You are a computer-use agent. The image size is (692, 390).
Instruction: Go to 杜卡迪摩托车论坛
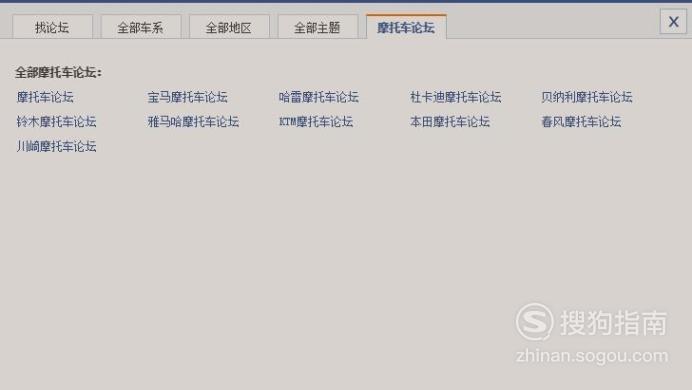455,97
